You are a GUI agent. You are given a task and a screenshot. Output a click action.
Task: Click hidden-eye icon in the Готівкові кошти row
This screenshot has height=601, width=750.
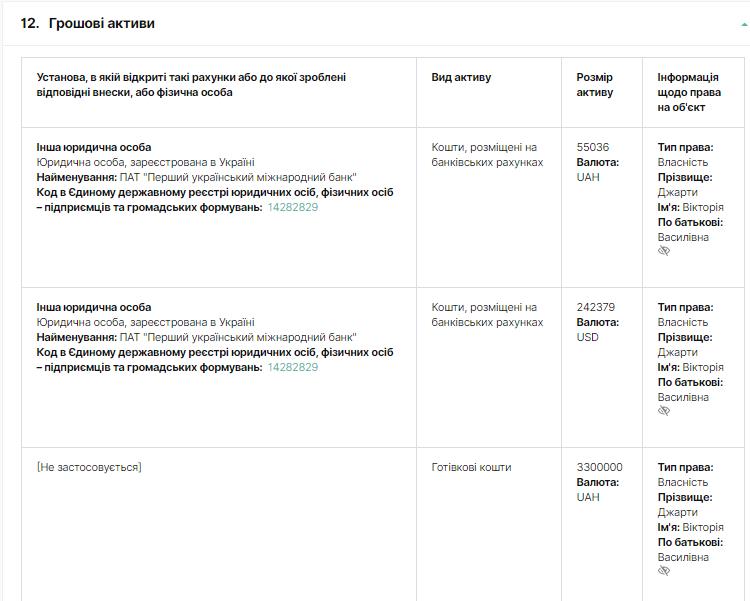[x=664, y=571]
